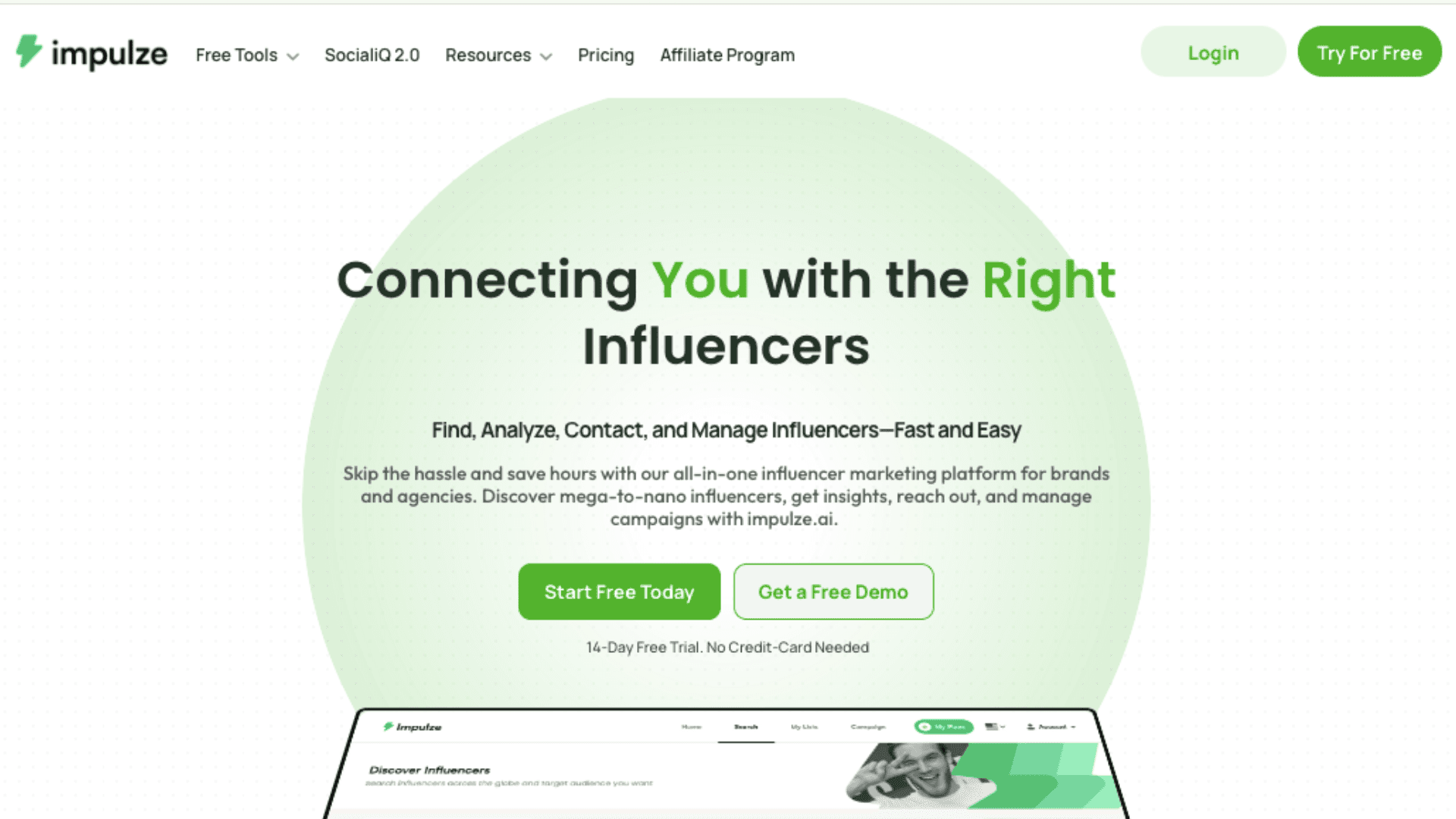
Task: Click the Login button
Action: (1213, 53)
